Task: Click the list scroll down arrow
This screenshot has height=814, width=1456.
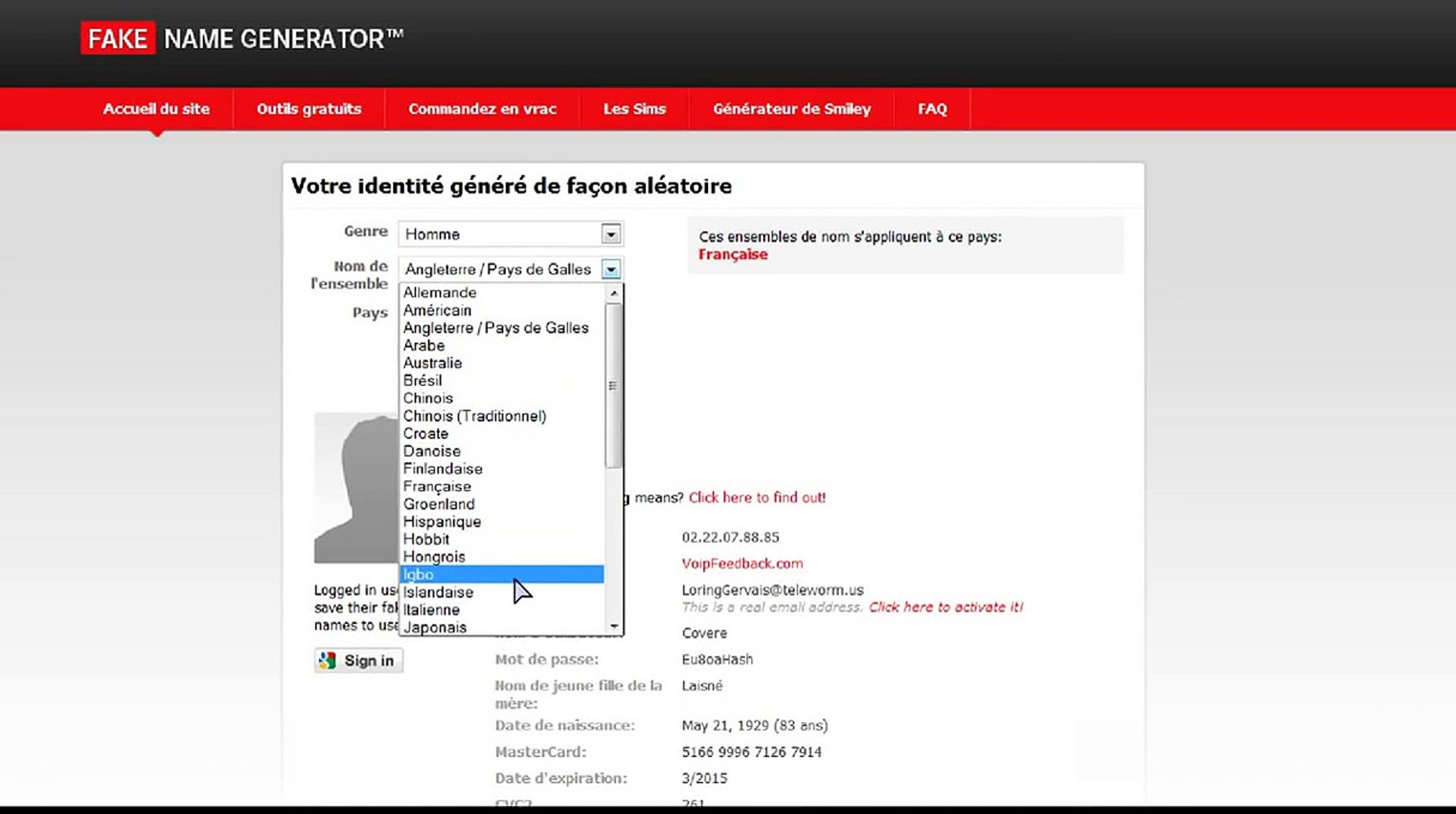Action: pos(614,626)
